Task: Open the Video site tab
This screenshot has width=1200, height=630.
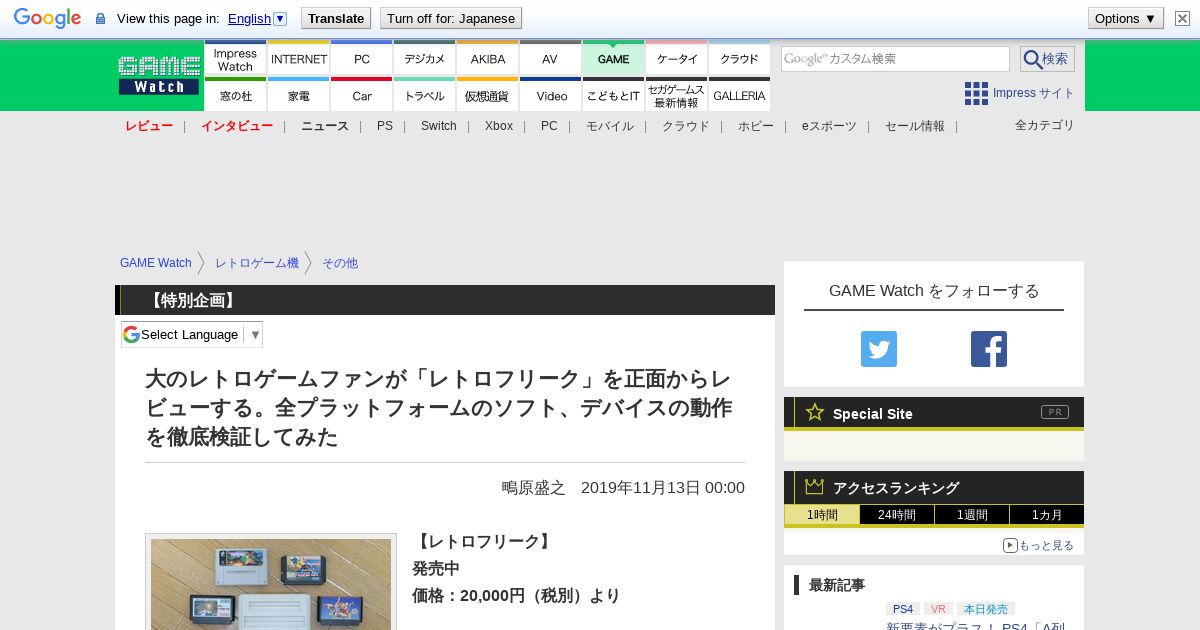Action: tap(550, 95)
